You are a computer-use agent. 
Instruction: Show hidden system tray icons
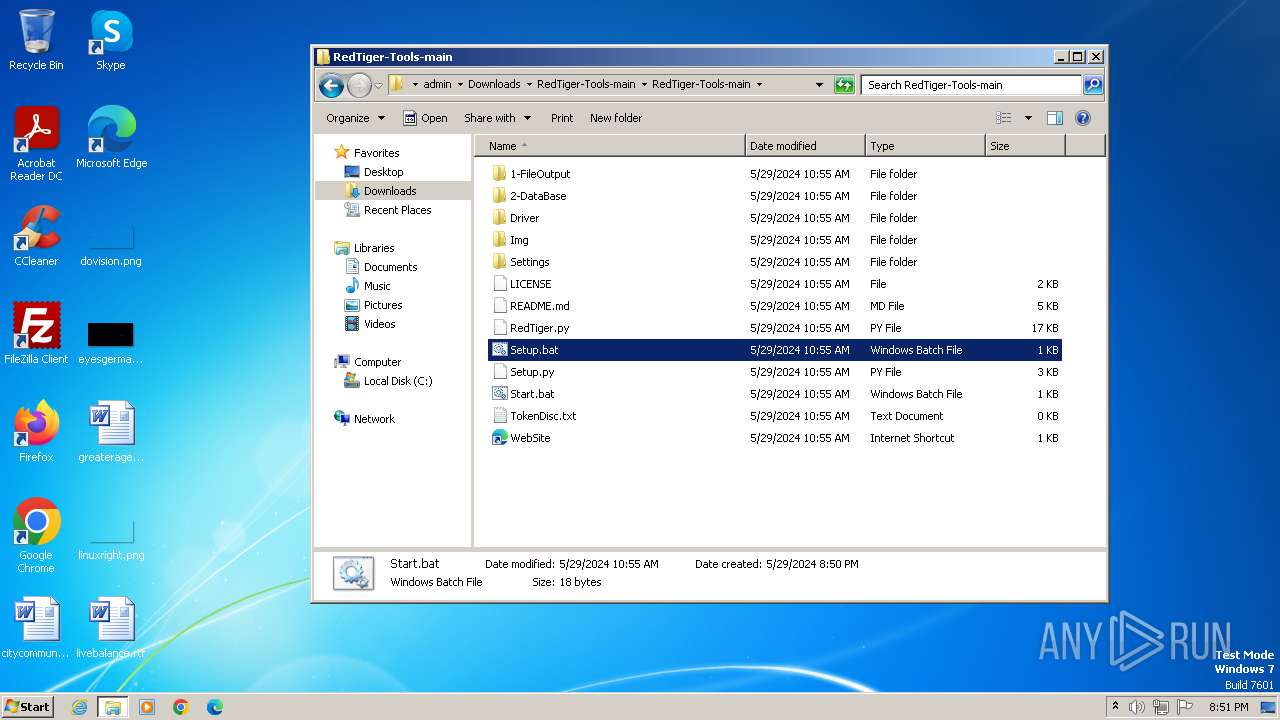(x=1115, y=706)
